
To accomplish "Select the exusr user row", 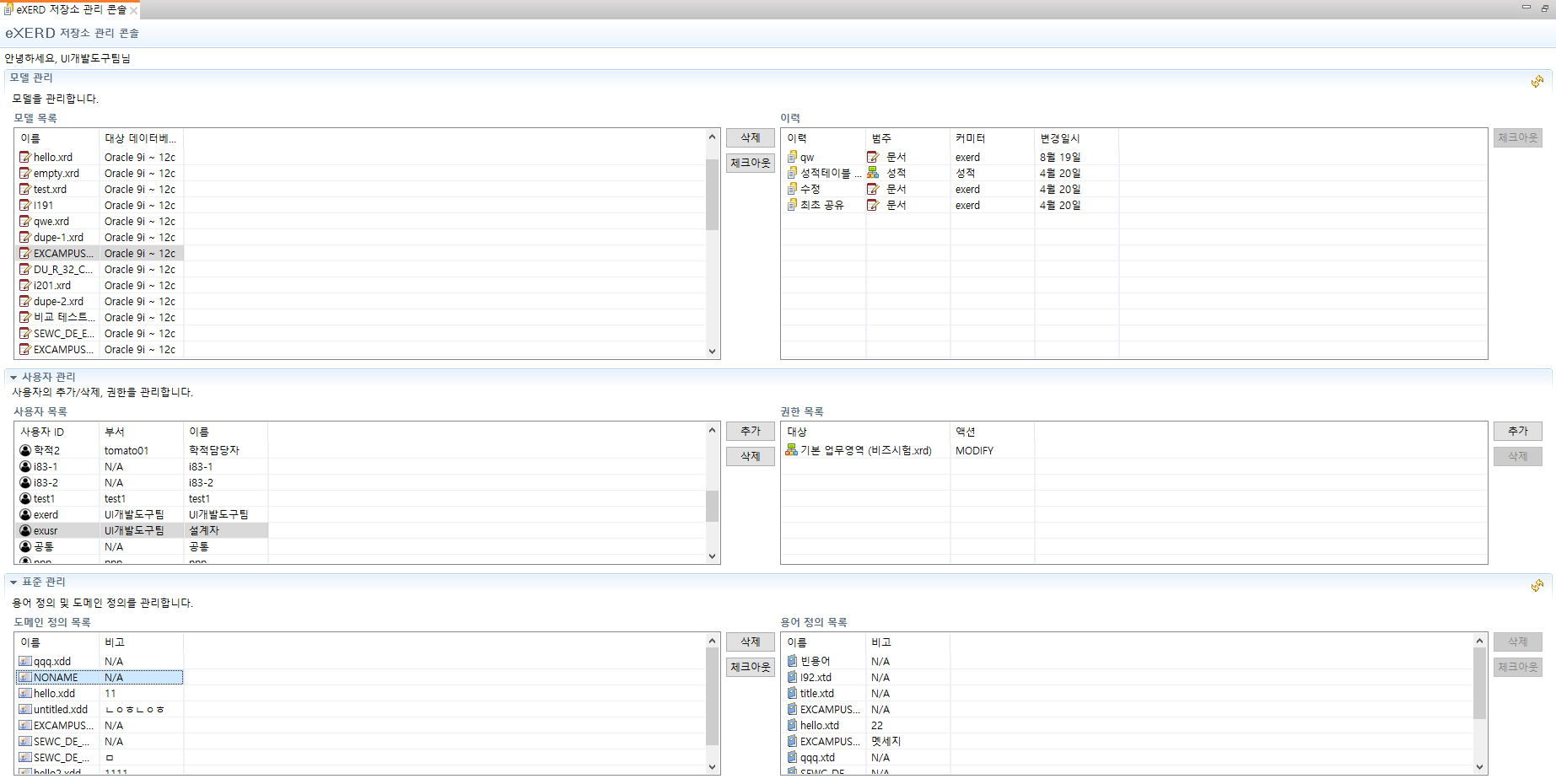I will point(142,530).
